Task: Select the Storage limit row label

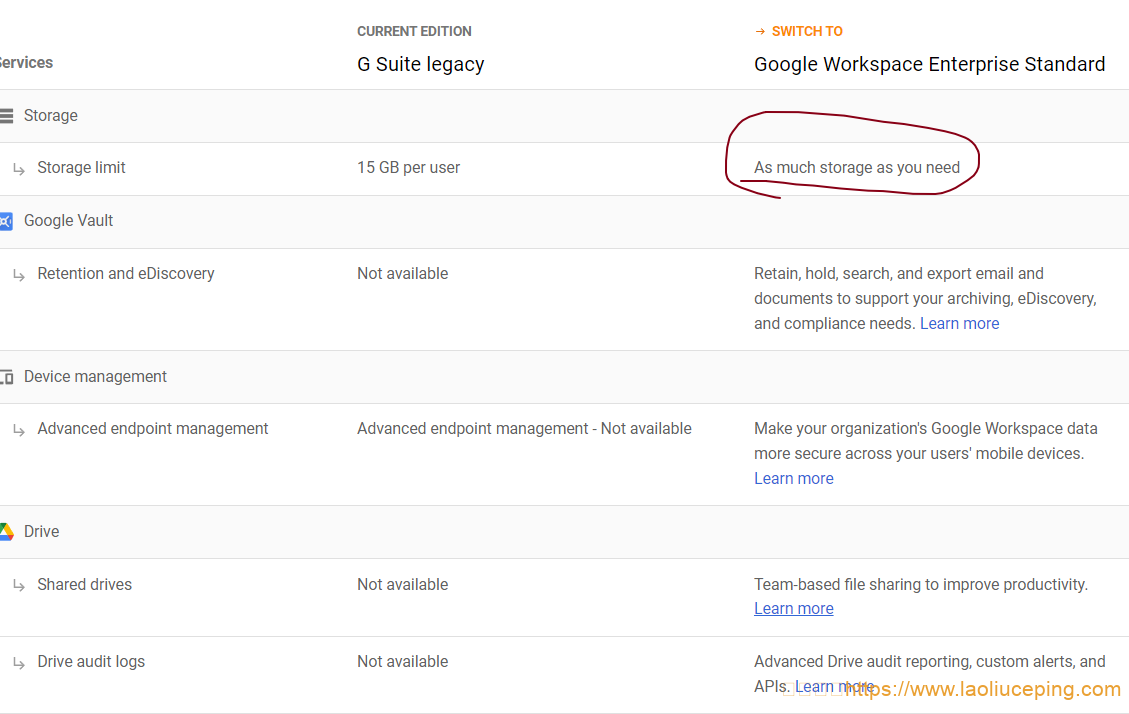Action: point(81,168)
